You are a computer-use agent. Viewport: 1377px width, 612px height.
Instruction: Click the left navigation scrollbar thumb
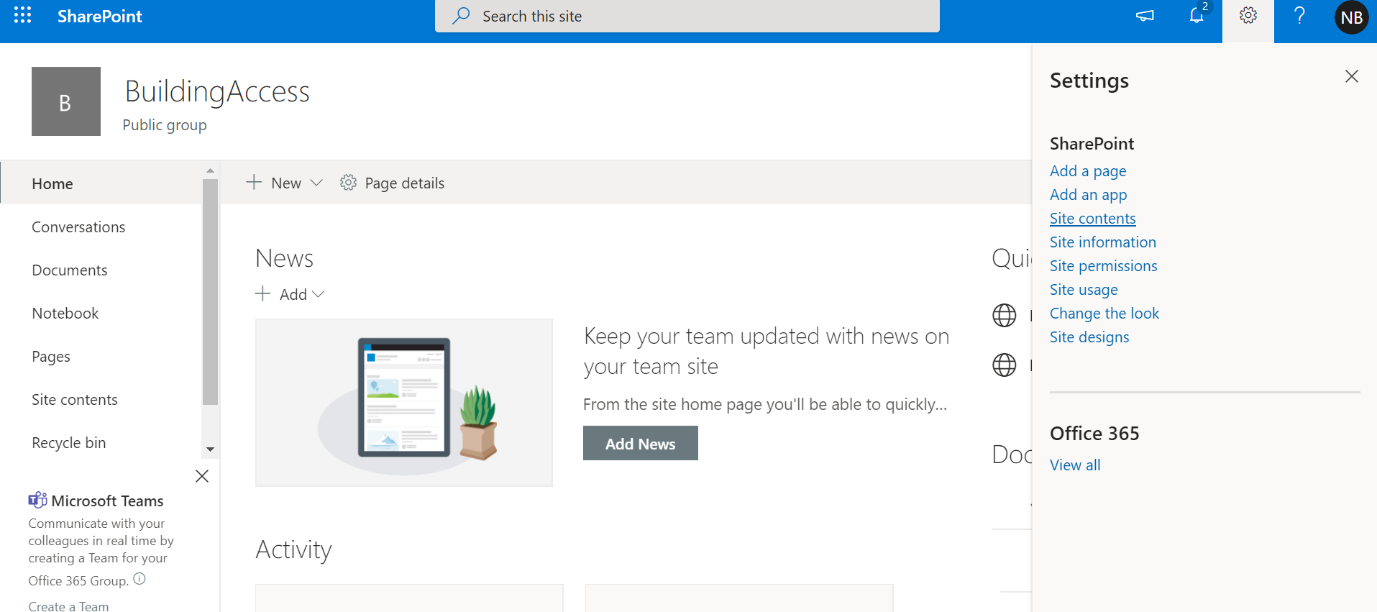click(x=210, y=292)
